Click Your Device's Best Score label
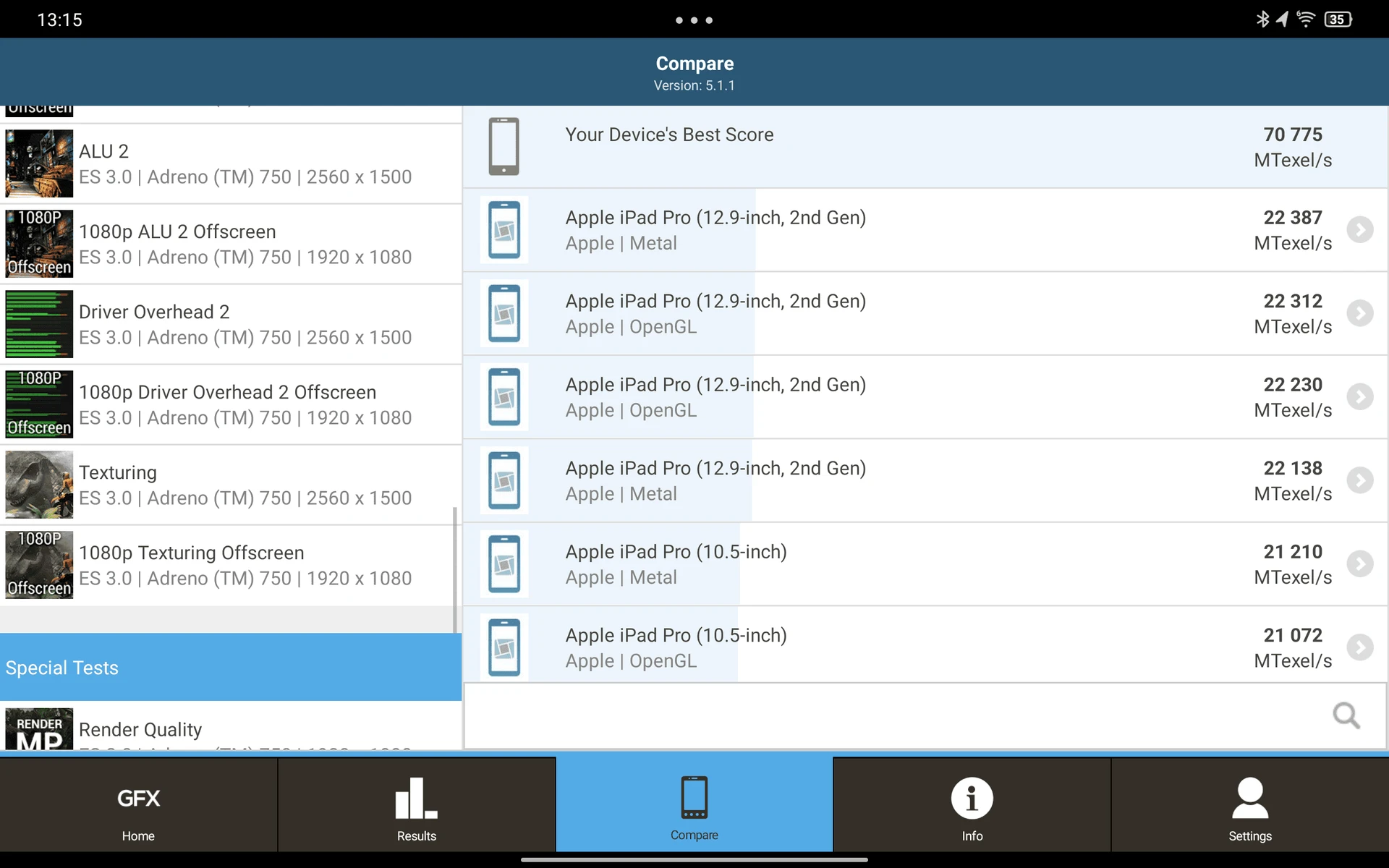 (669, 135)
